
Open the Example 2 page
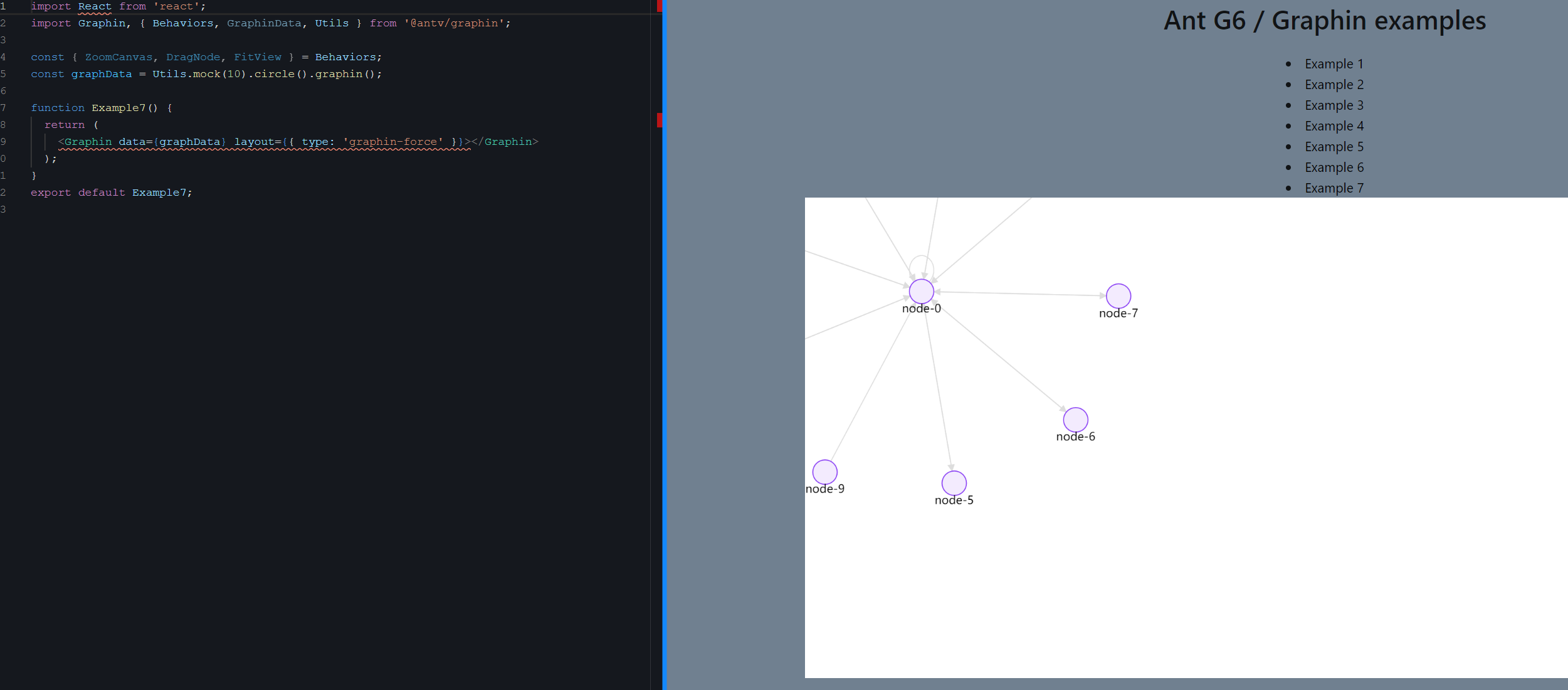pyautogui.click(x=1334, y=84)
